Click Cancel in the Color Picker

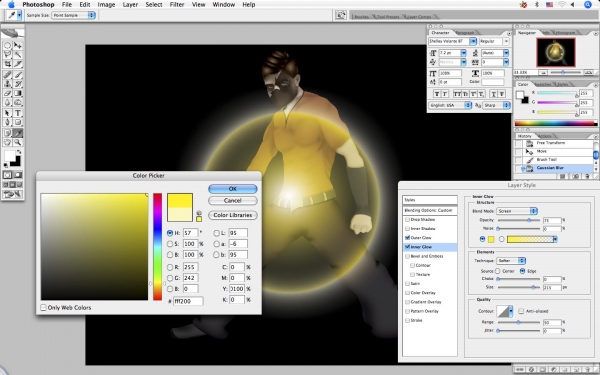pyautogui.click(x=233, y=201)
